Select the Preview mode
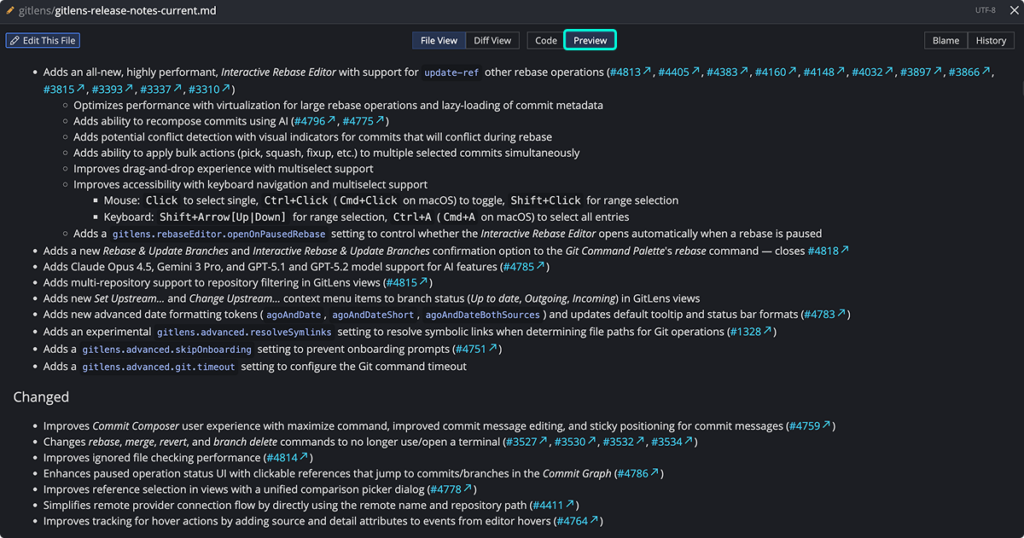The height and width of the screenshot is (538, 1024). [590, 40]
